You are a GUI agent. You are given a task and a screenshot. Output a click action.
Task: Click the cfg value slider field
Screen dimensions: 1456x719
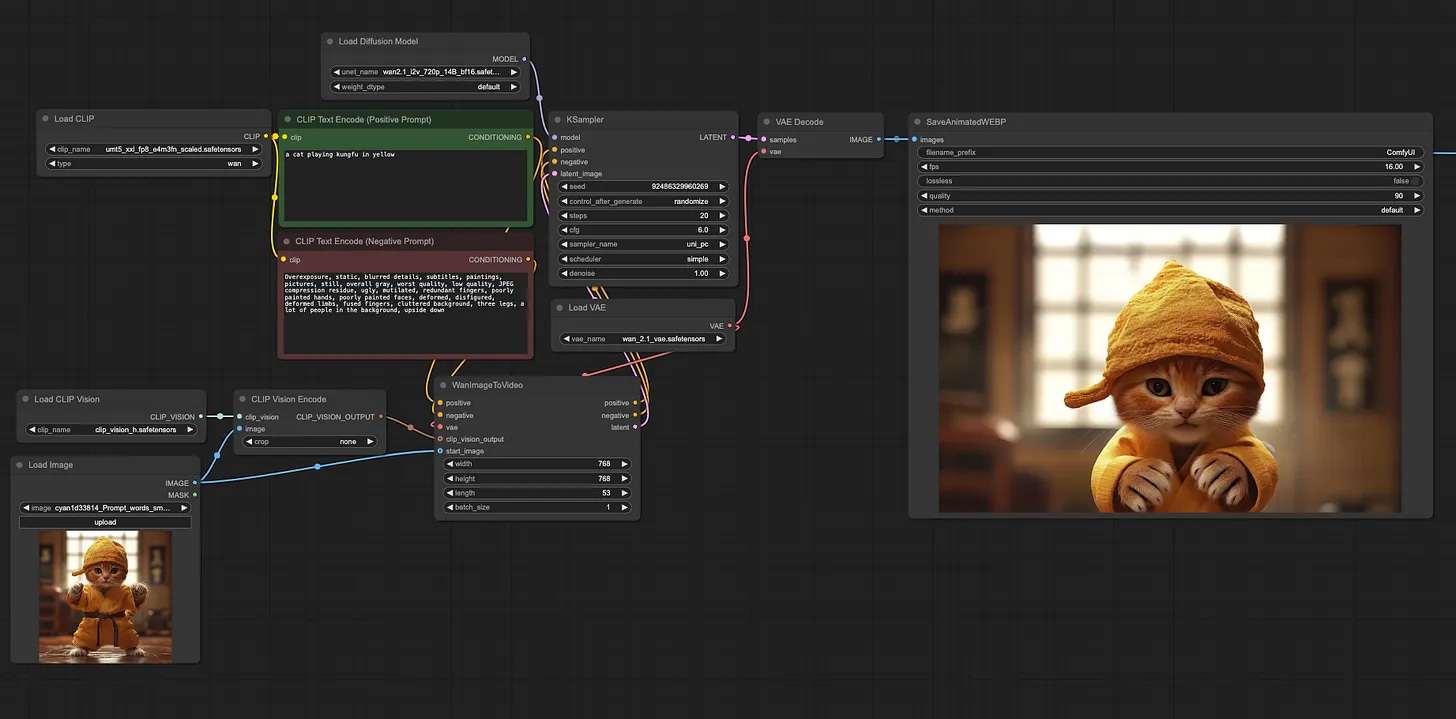tap(642, 230)
